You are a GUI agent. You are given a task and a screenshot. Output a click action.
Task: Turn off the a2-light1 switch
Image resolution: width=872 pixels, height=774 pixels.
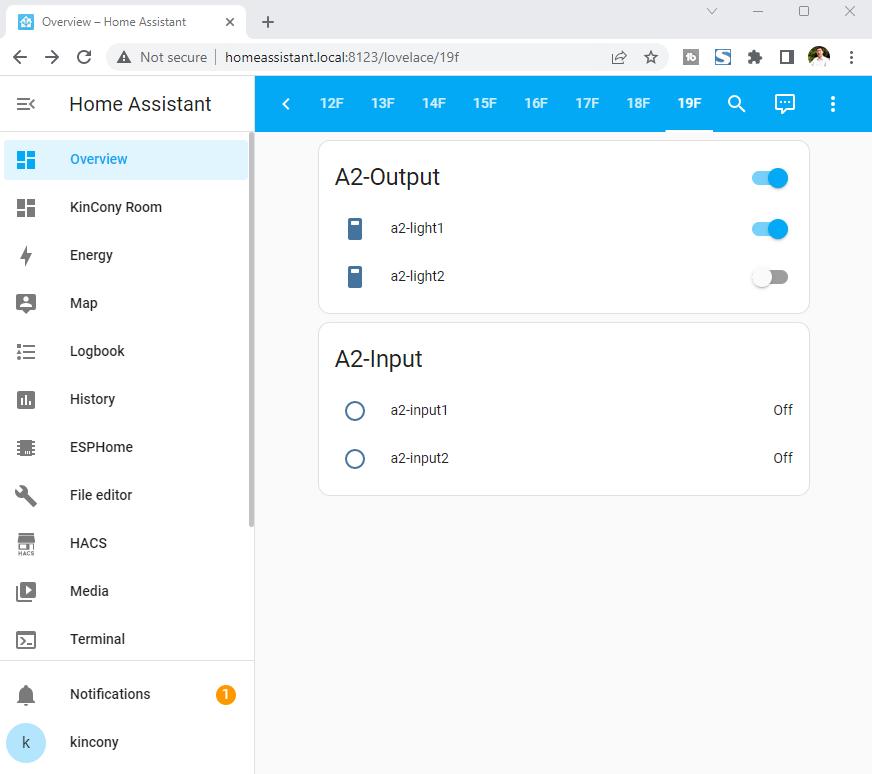point(770,229)
